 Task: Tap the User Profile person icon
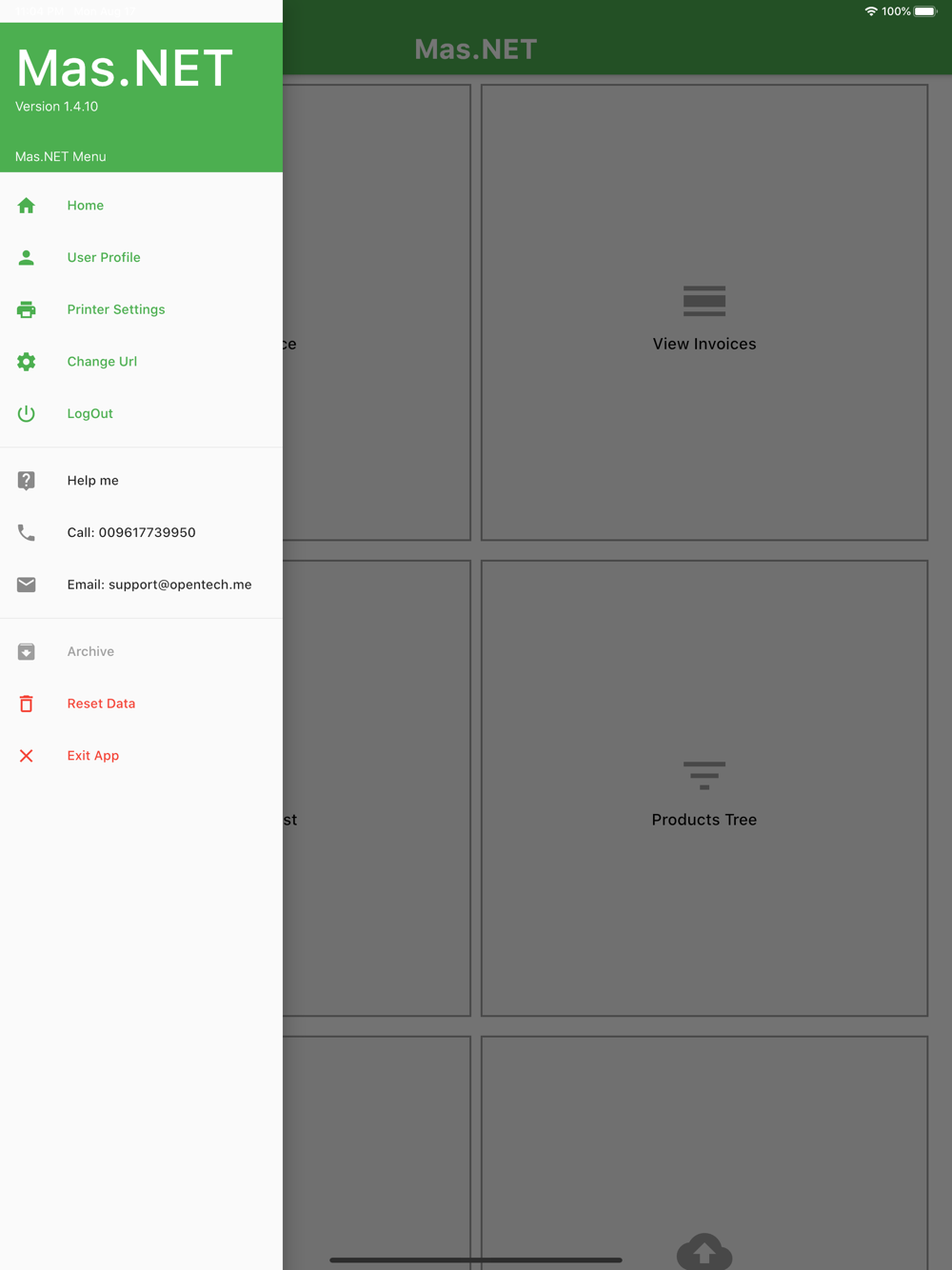point(27,257)
